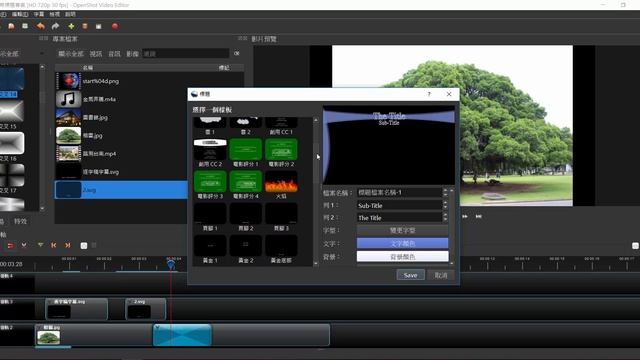Choose the 黃金 1 template

click(x=210, y=249)
